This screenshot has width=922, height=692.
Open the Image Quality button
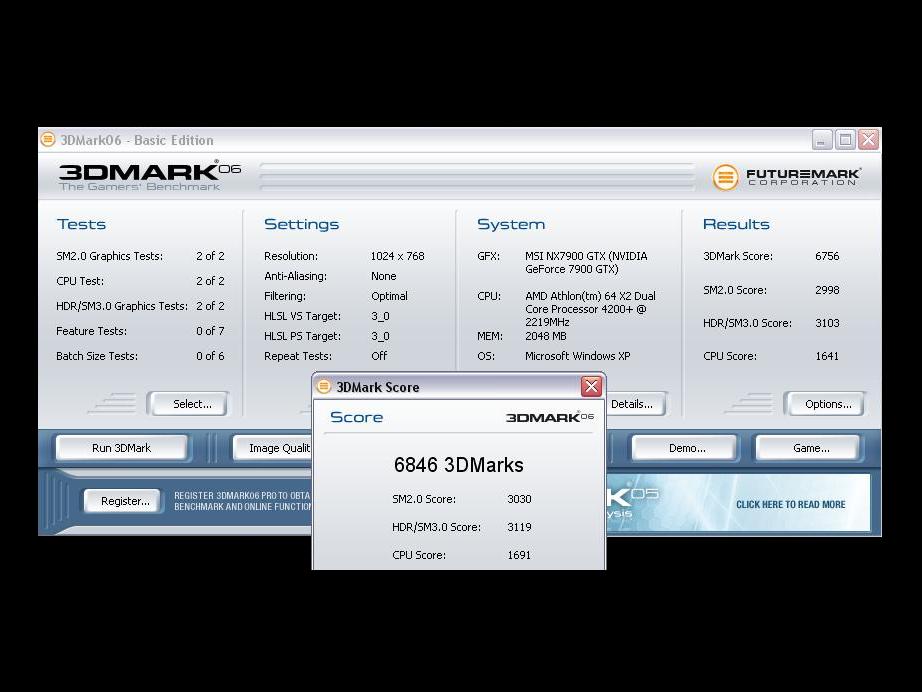[272, 448]
